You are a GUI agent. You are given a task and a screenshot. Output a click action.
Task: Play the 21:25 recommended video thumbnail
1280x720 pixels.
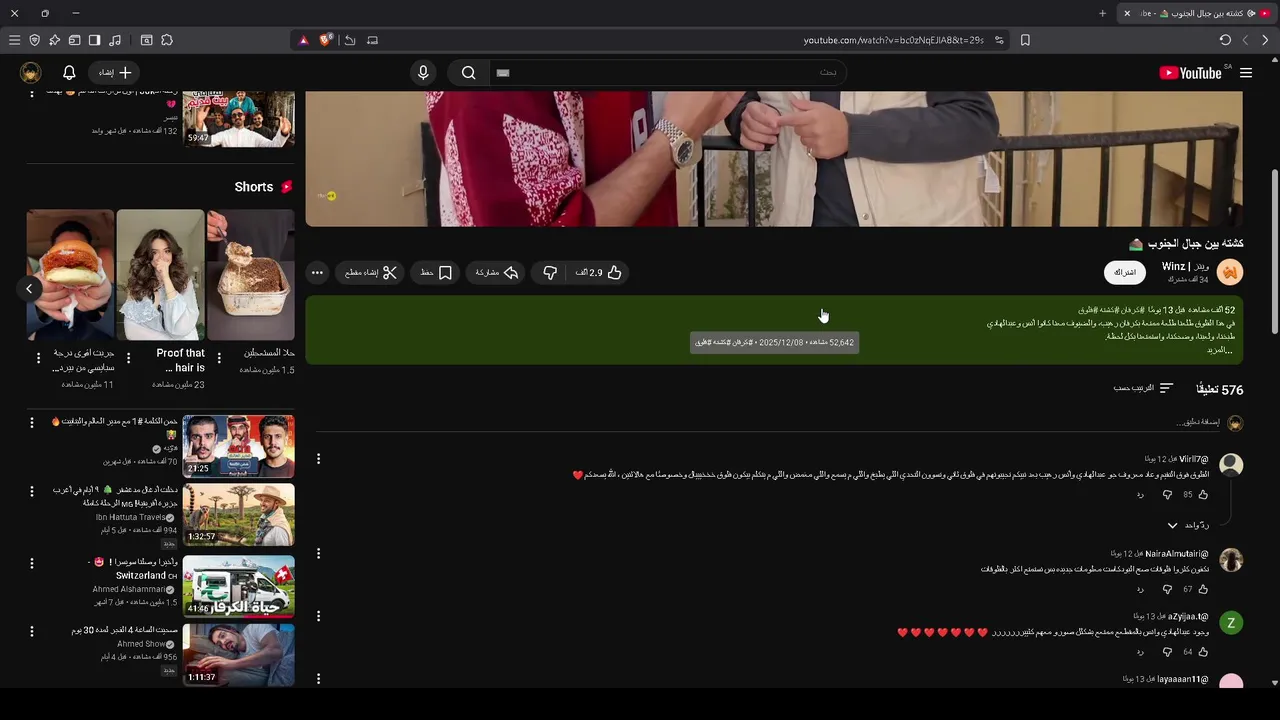click(x=238, y=446)
